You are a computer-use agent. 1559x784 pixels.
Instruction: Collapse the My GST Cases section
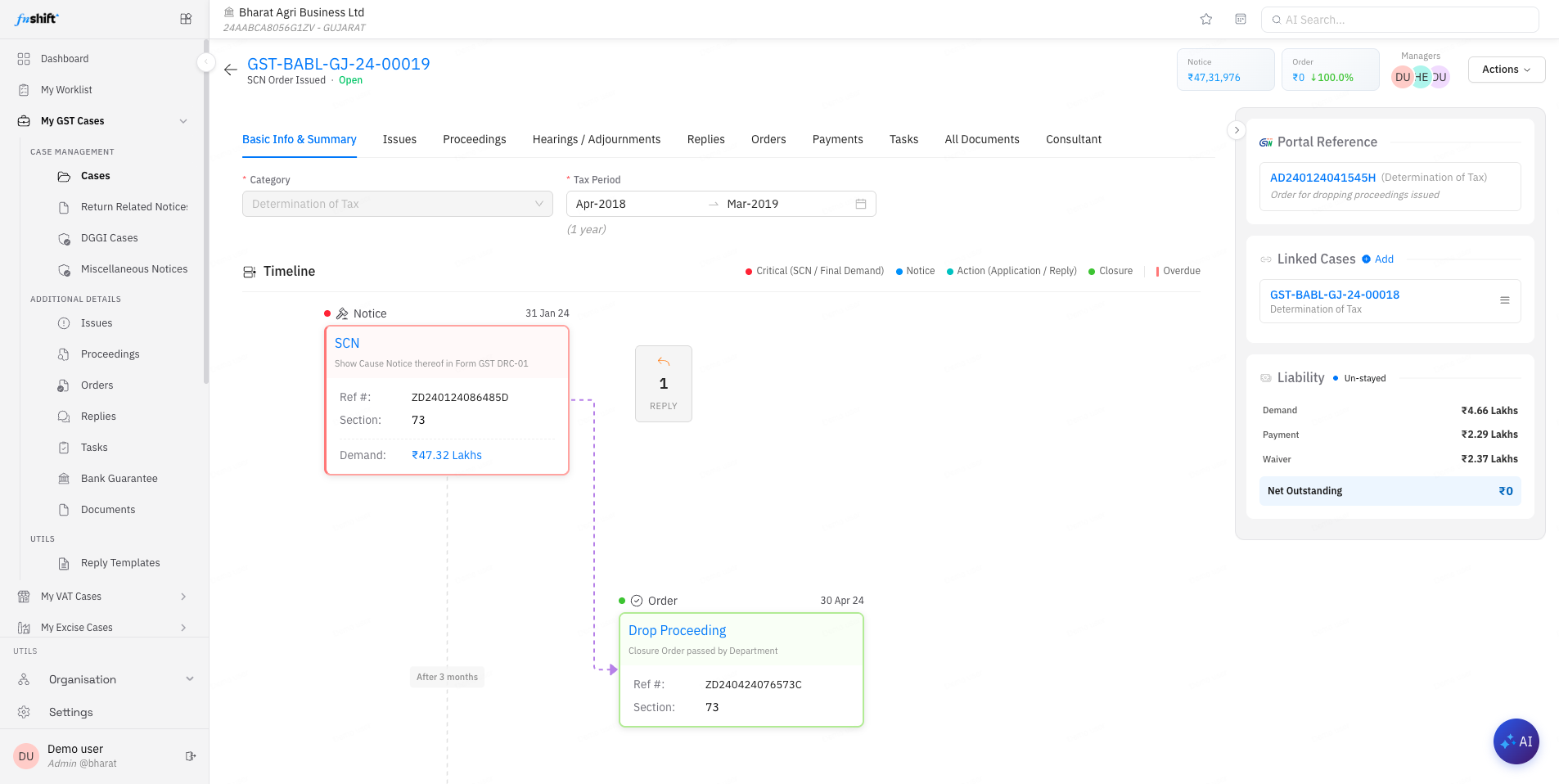183,121
